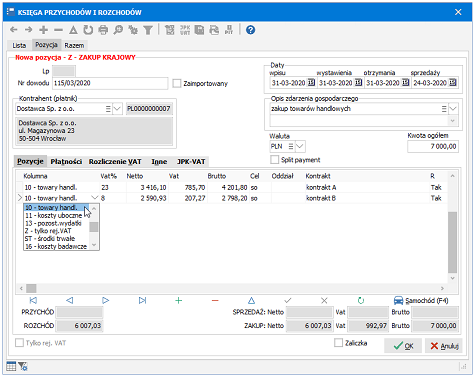
Task: Click the Kolumna column header
Action: 35,176
